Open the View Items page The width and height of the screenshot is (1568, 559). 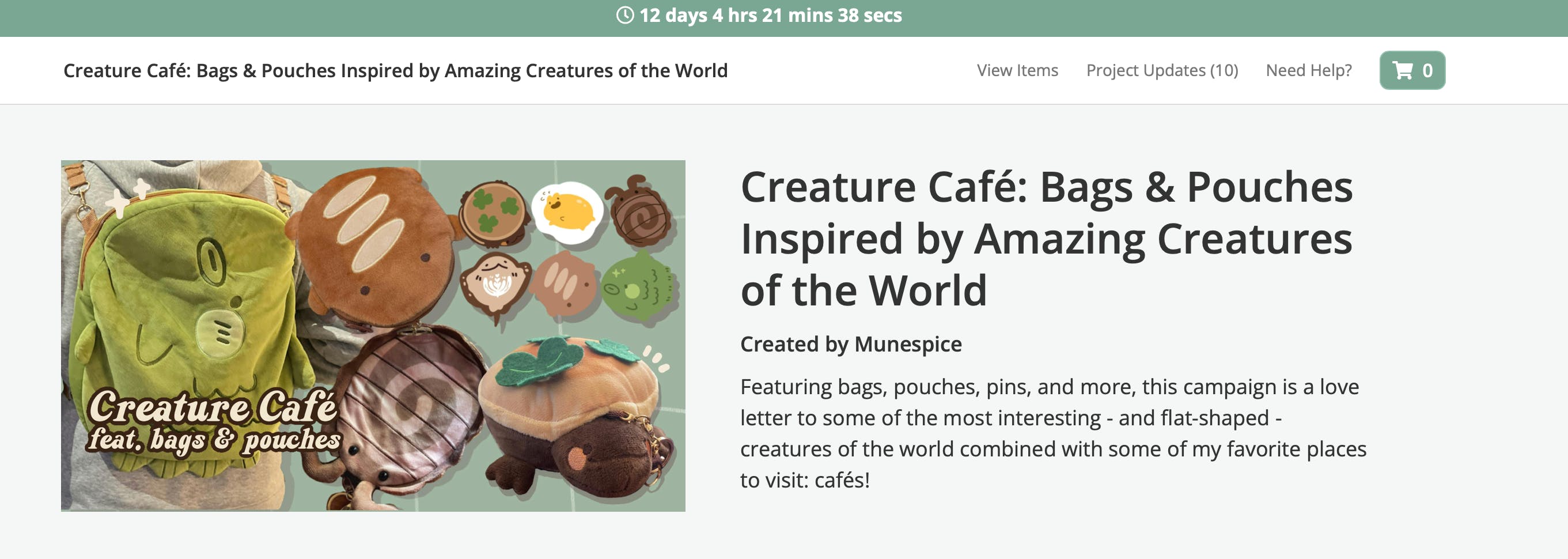(x=1017, y=71)
